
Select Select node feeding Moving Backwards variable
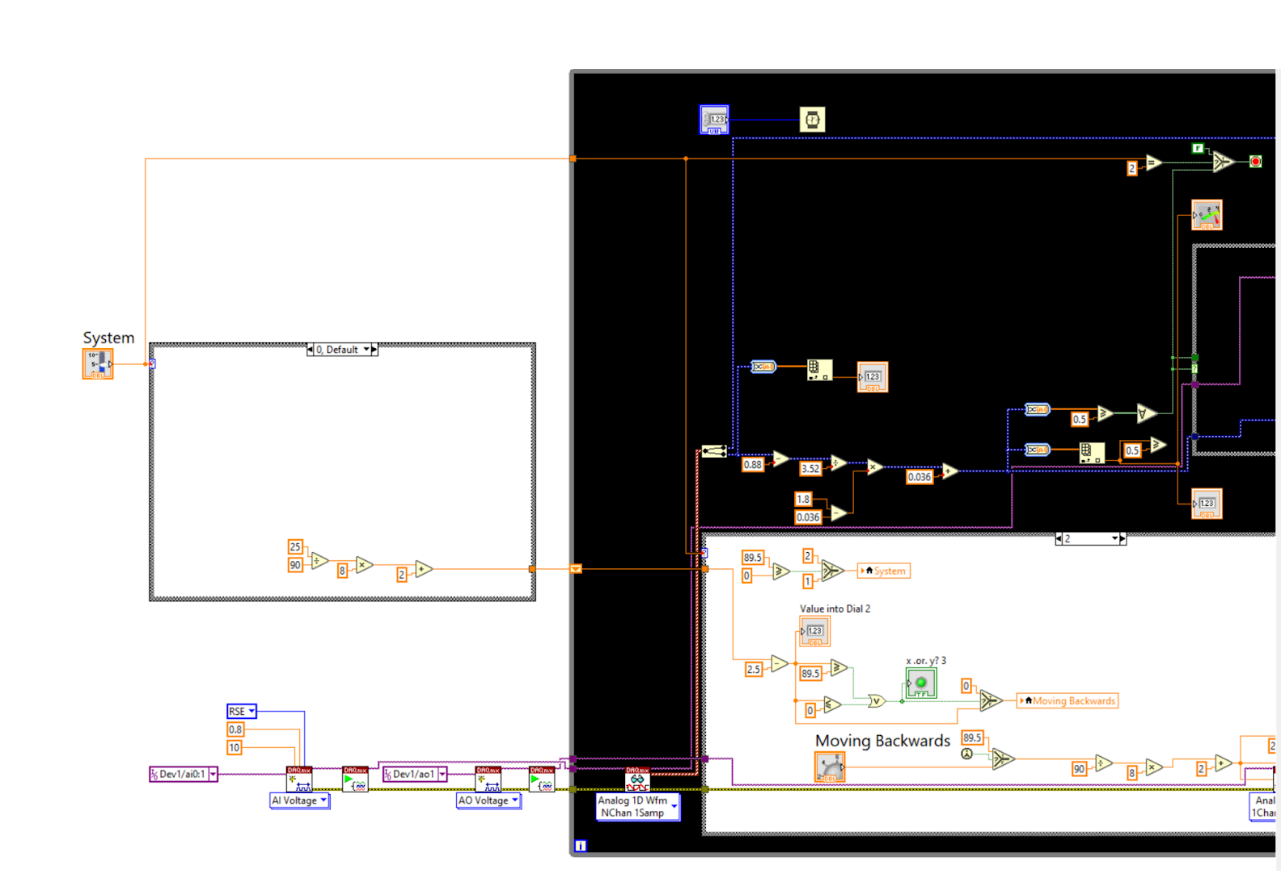tap(991, 701)
